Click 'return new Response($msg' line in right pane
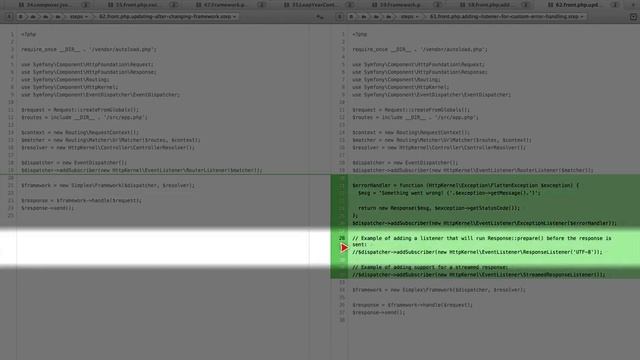Image resolution: width=640 pixels, height=360 pixels. [x=439, y=208]
